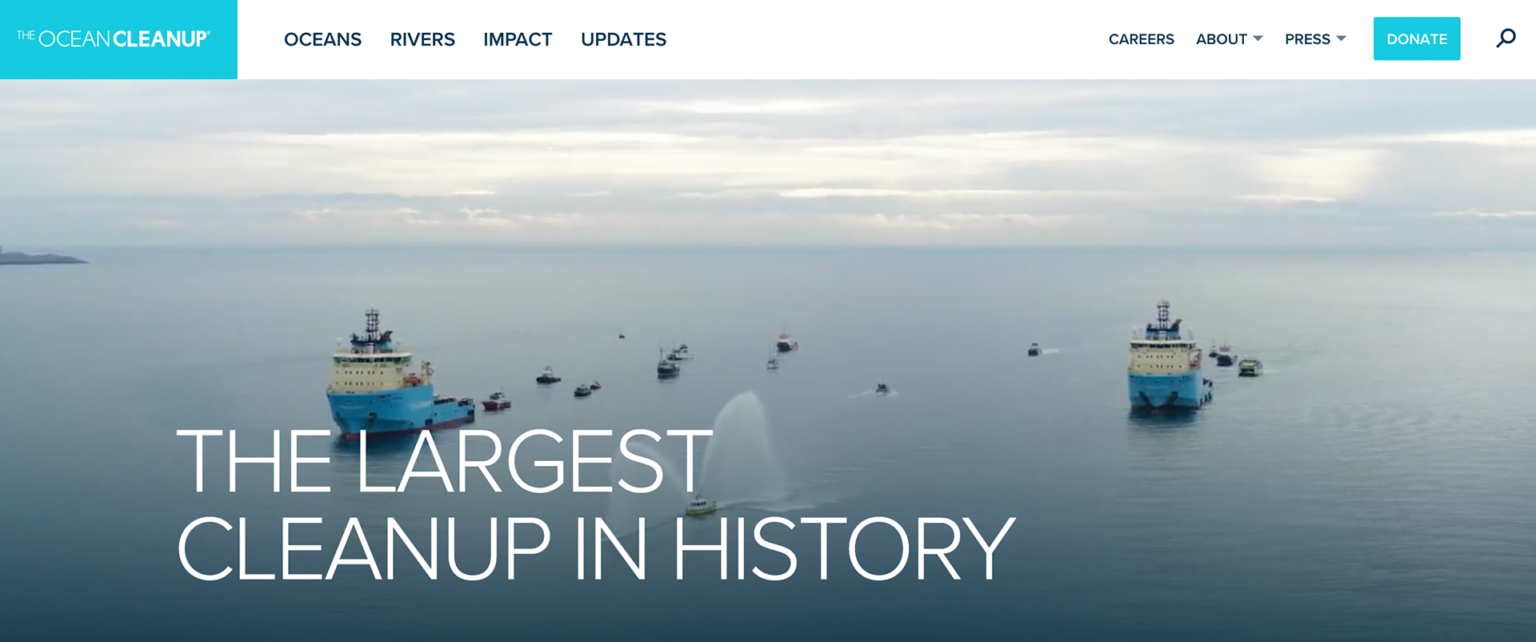Click the yellow-green boat near right ship

tap(1250, 367)
